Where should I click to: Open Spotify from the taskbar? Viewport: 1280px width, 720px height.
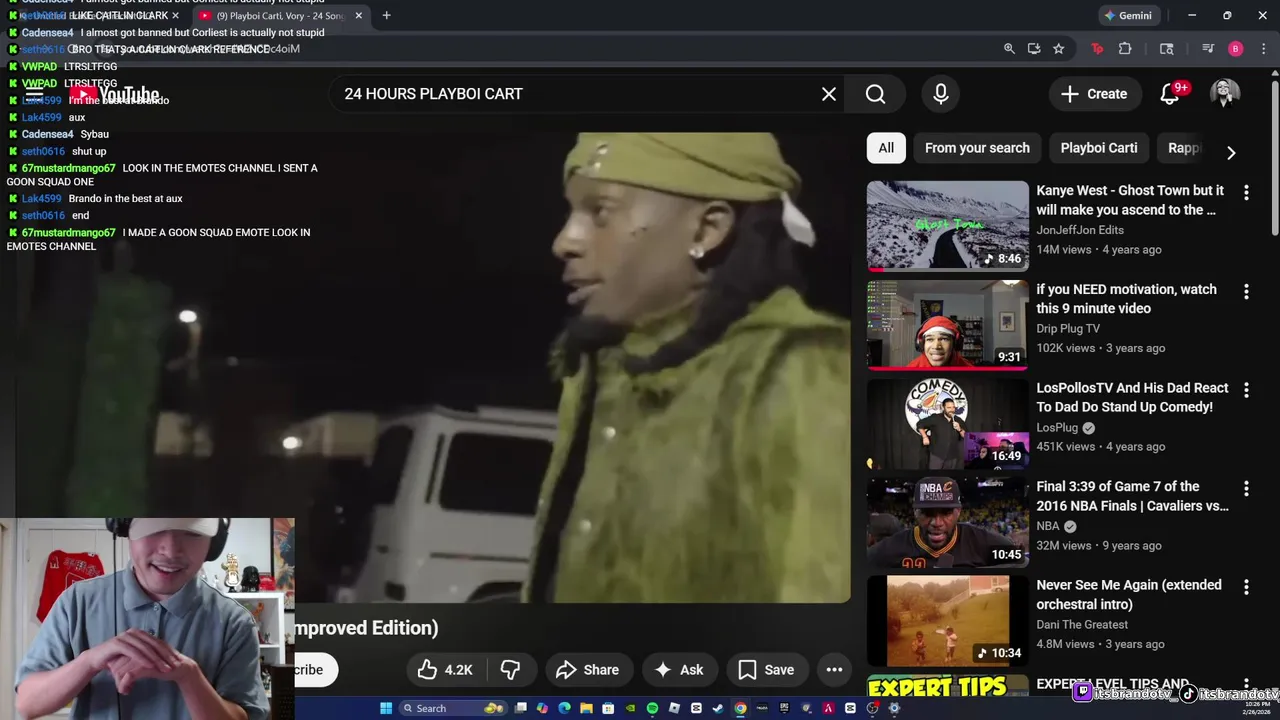652,708
